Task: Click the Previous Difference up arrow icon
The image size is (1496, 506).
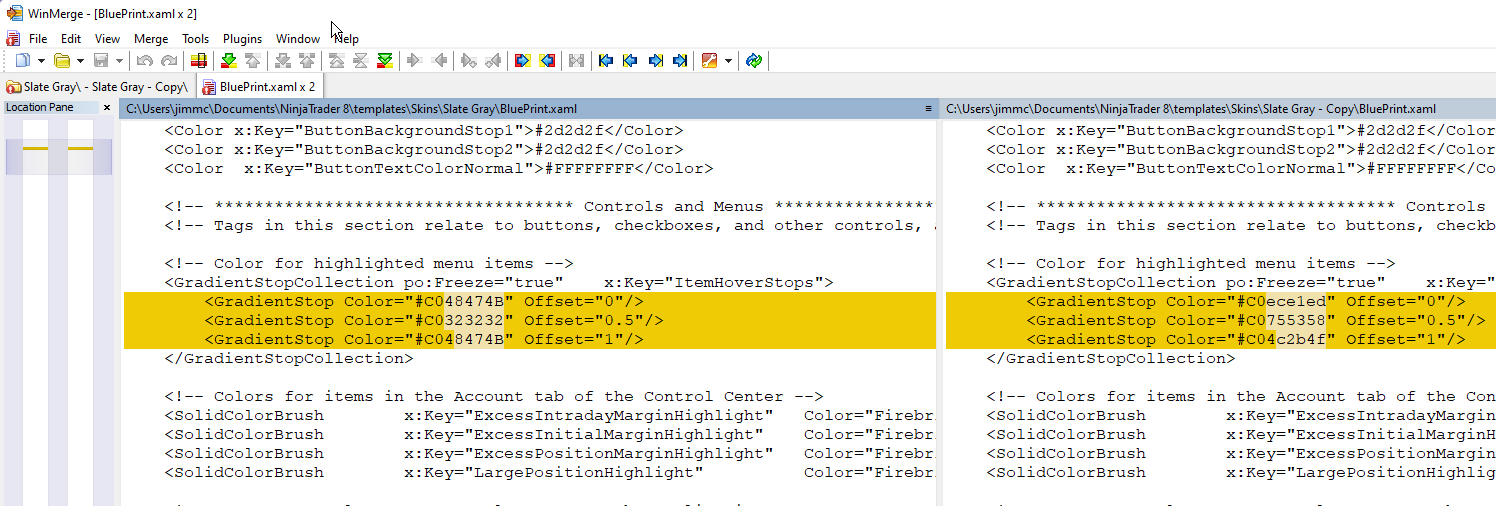Action: click(x=253, y=61)
